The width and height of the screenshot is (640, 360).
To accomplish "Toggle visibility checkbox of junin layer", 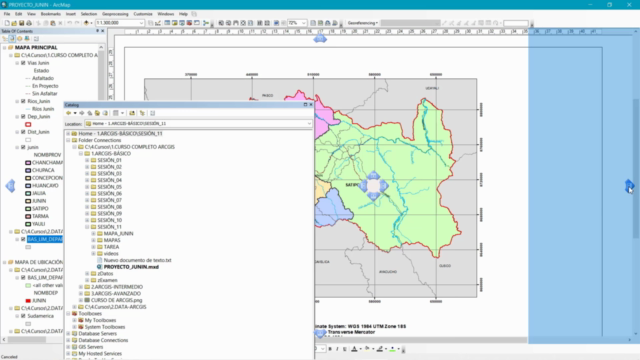I will 23,147.
